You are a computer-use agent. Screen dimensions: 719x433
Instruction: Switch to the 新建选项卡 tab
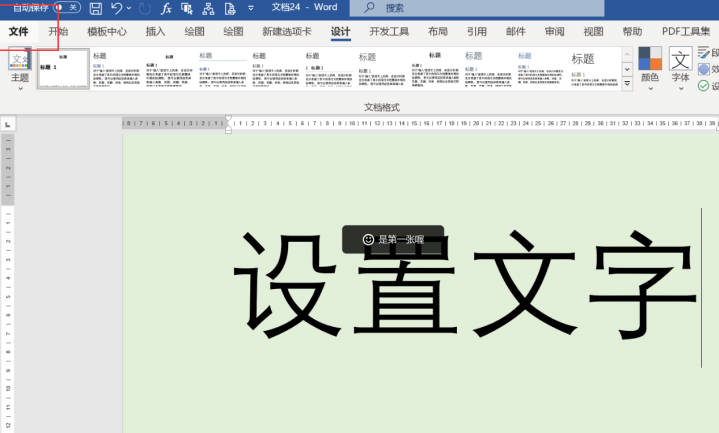(287, 31)
